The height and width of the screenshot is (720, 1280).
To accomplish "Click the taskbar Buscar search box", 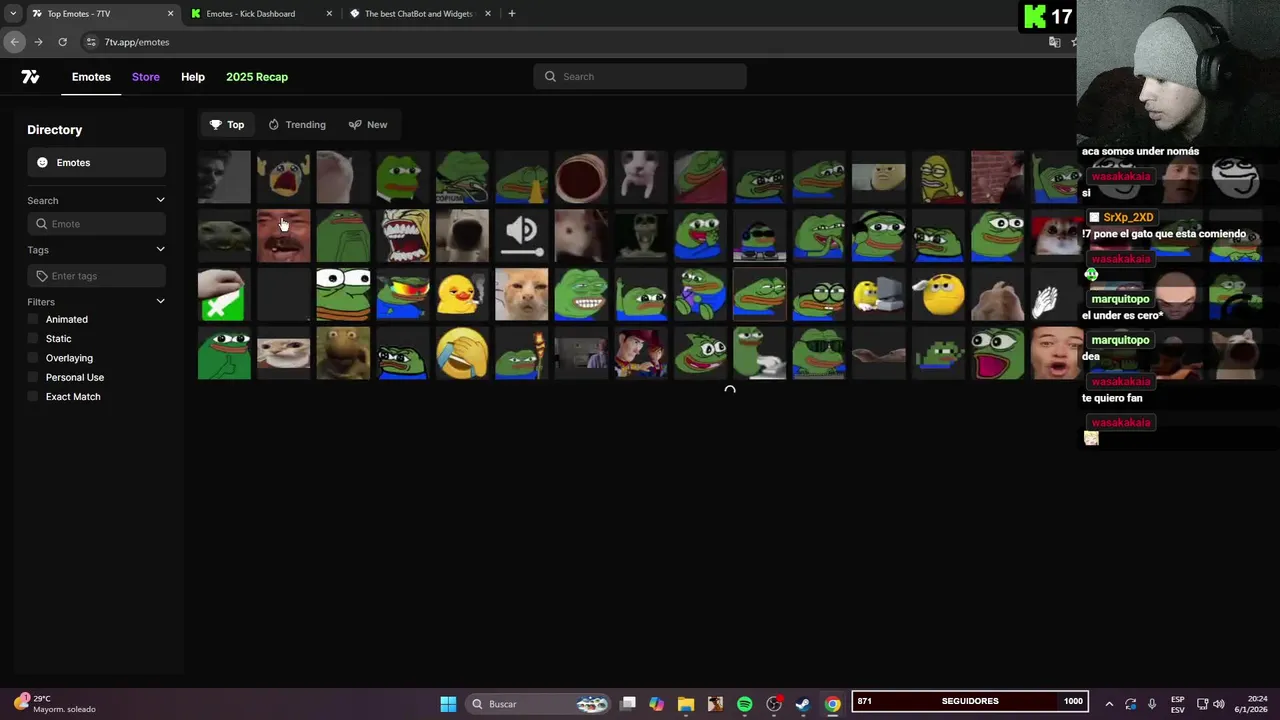I will [540, 704].
